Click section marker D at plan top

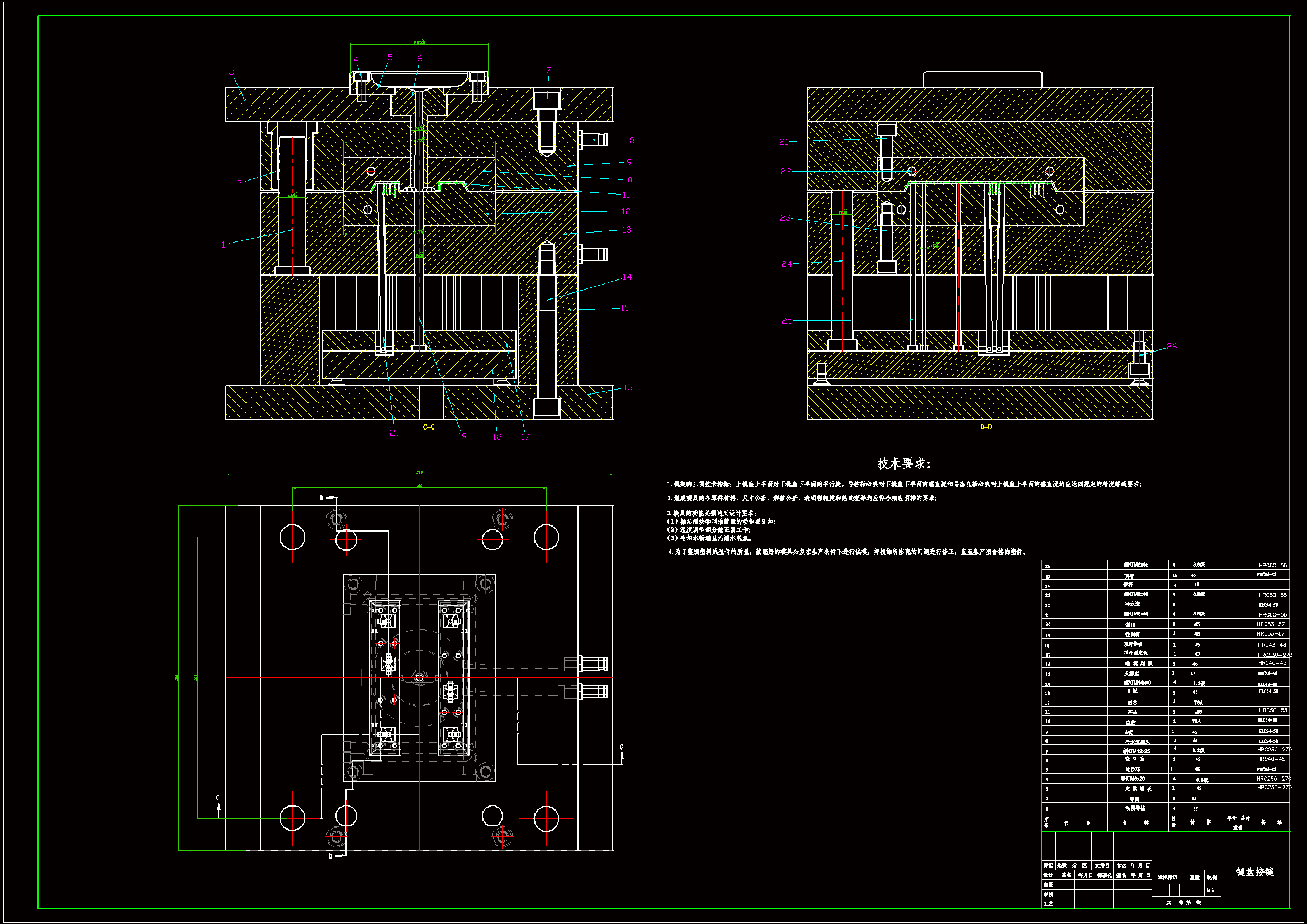[x=321, y=498]
